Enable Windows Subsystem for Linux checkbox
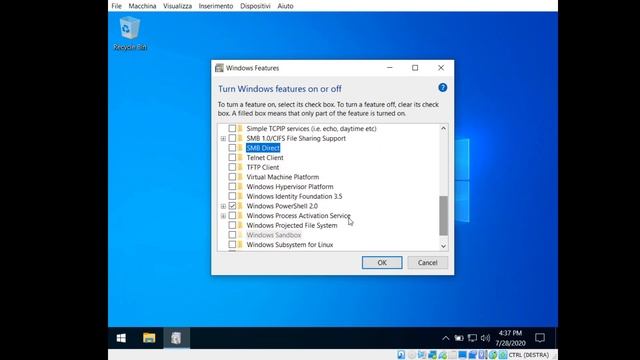This screenshot has height=360, width=640. (232, 244)
